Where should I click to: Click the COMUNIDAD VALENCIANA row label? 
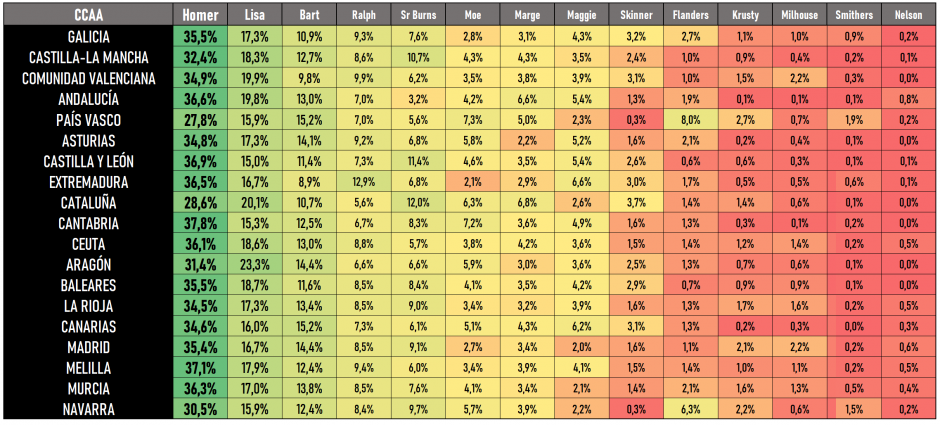(x=86, y=78)
